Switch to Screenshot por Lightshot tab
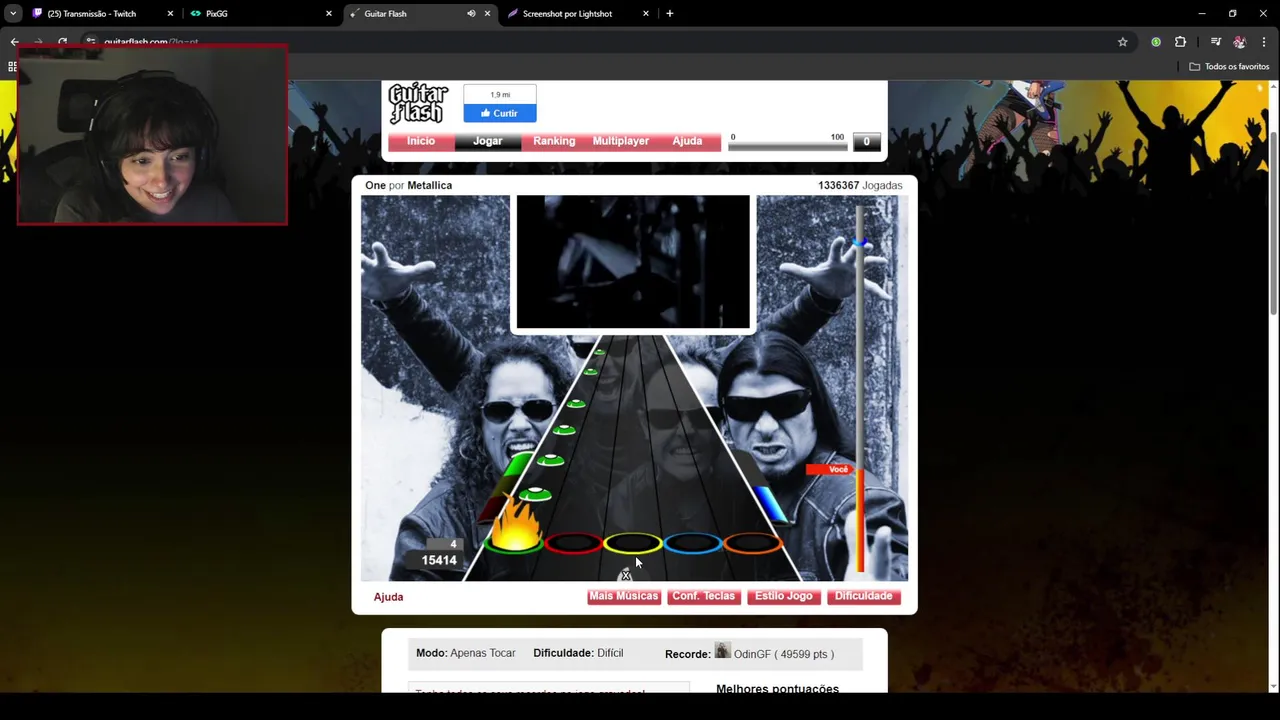The width and height of the screenshot is (1280, 720). pyautogui.click(x=567, y=14)
